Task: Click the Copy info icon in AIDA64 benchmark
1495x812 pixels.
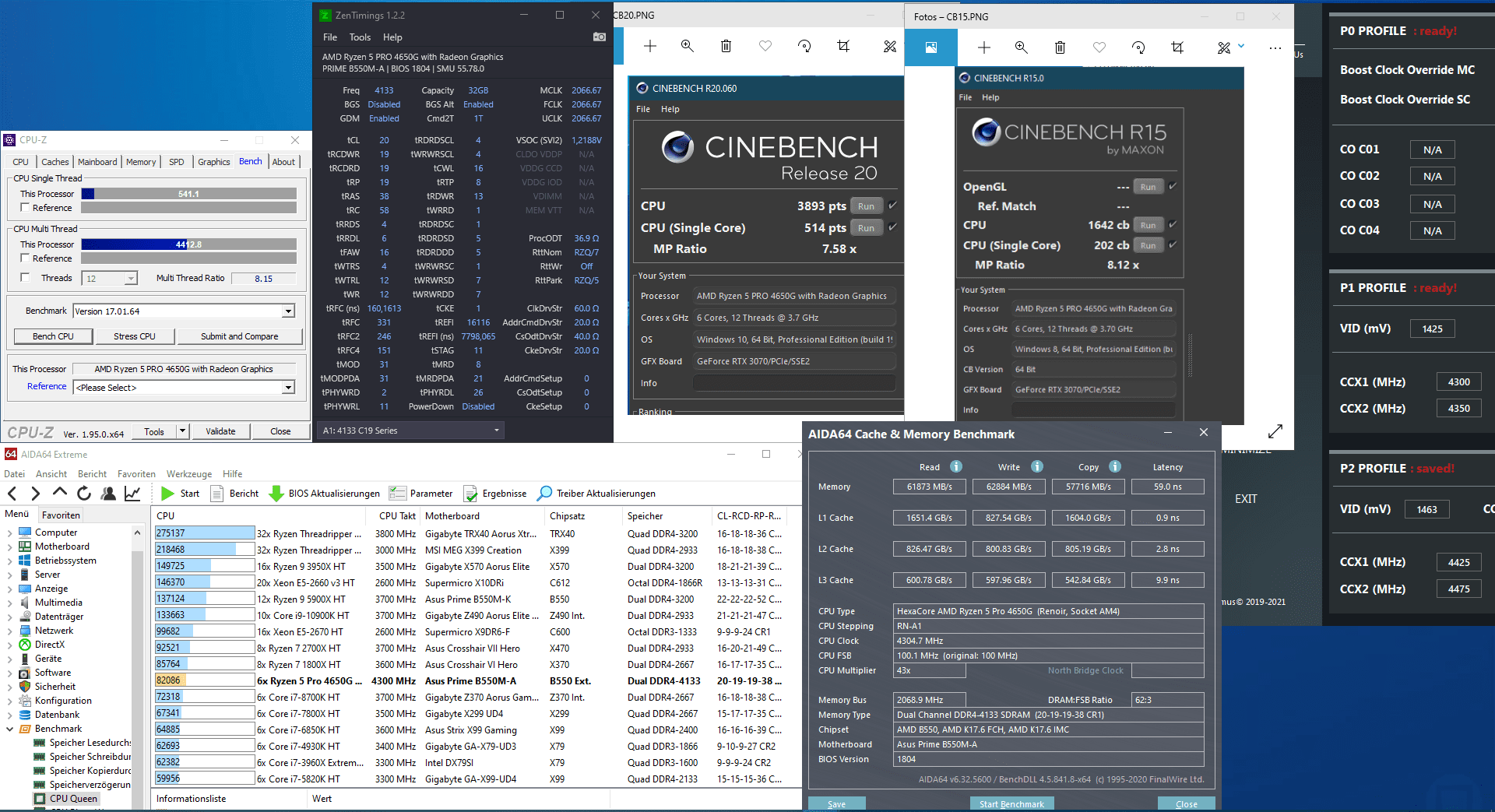Action: pos(1114,466)
